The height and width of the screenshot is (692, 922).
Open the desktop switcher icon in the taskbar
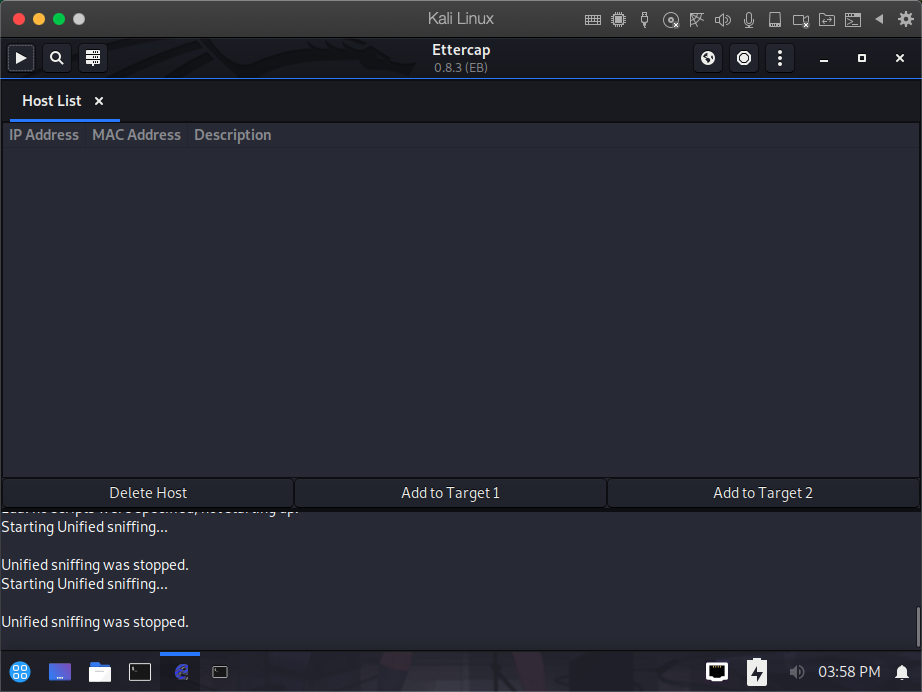point(60,671)
